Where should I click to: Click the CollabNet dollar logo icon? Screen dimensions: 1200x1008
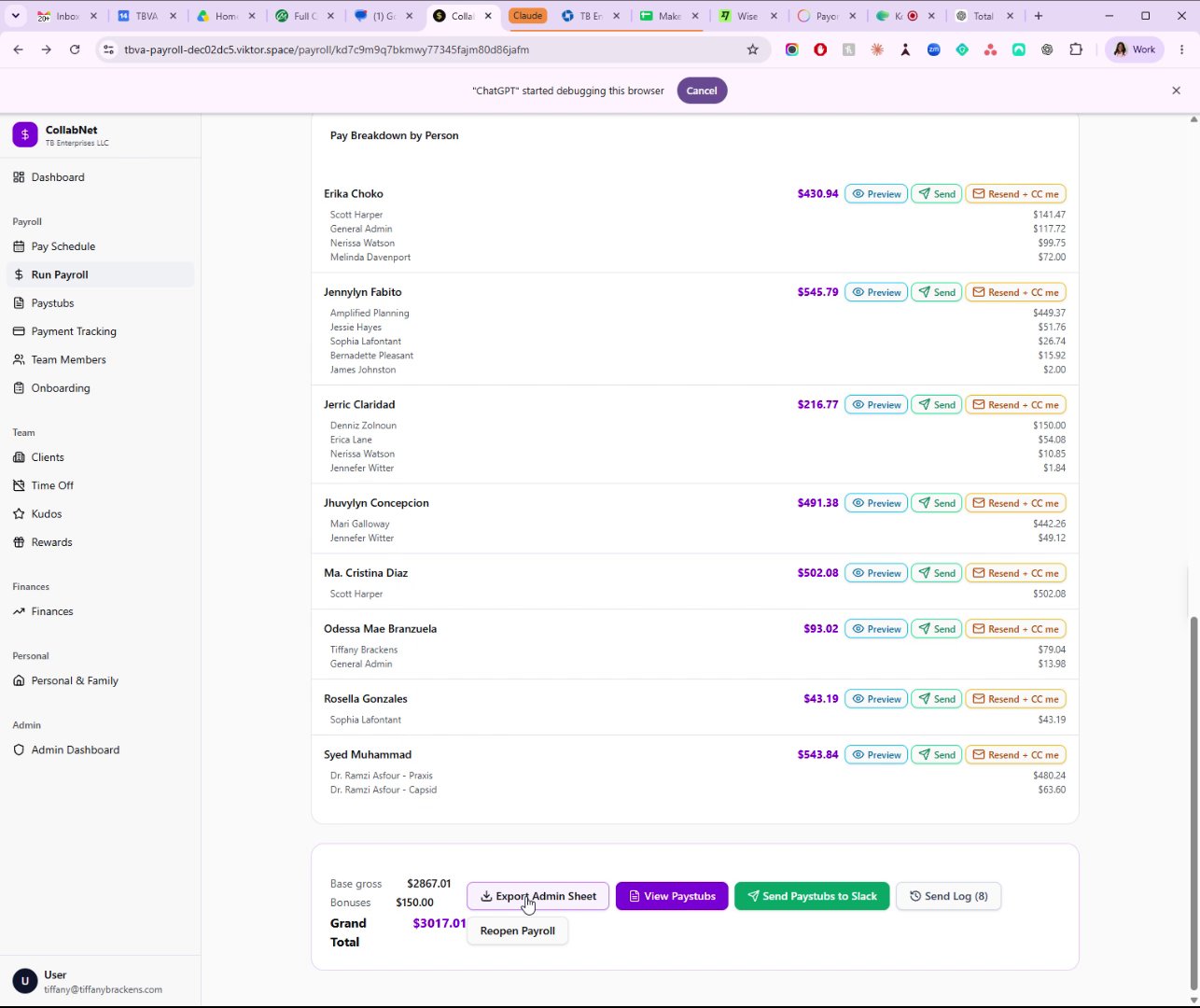tap(25, 135)
